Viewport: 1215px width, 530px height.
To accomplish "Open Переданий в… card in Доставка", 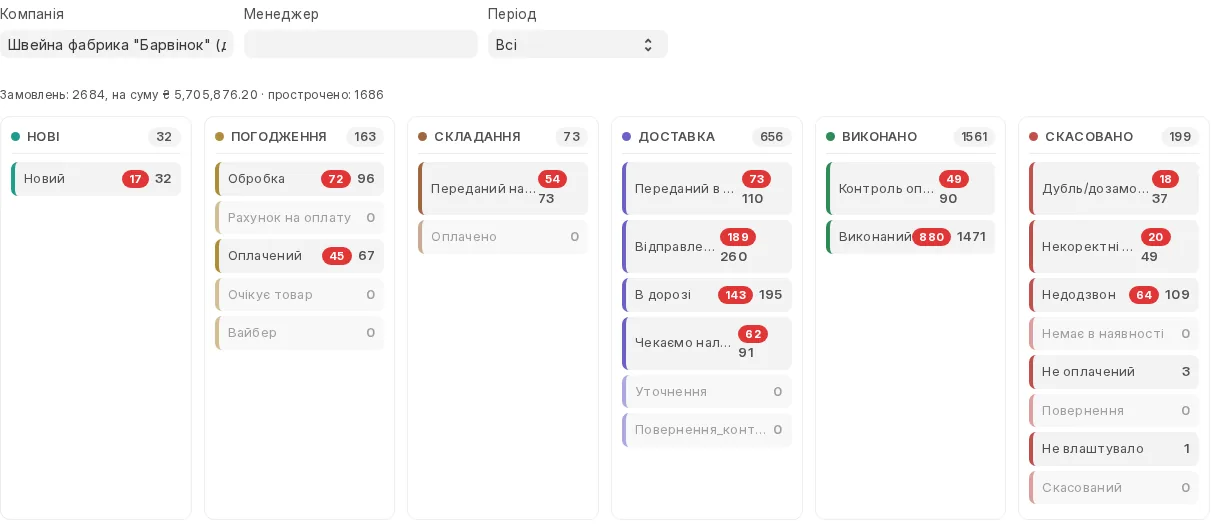I will click(x=707, y=188).
